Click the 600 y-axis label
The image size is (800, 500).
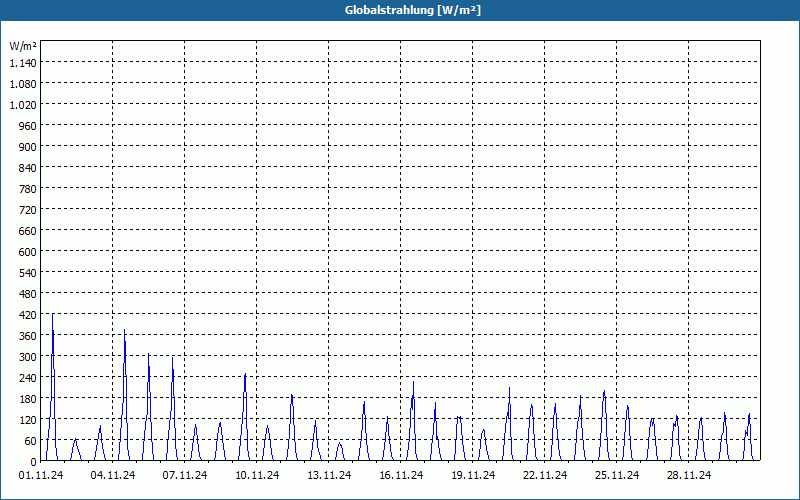pos(28,252)
